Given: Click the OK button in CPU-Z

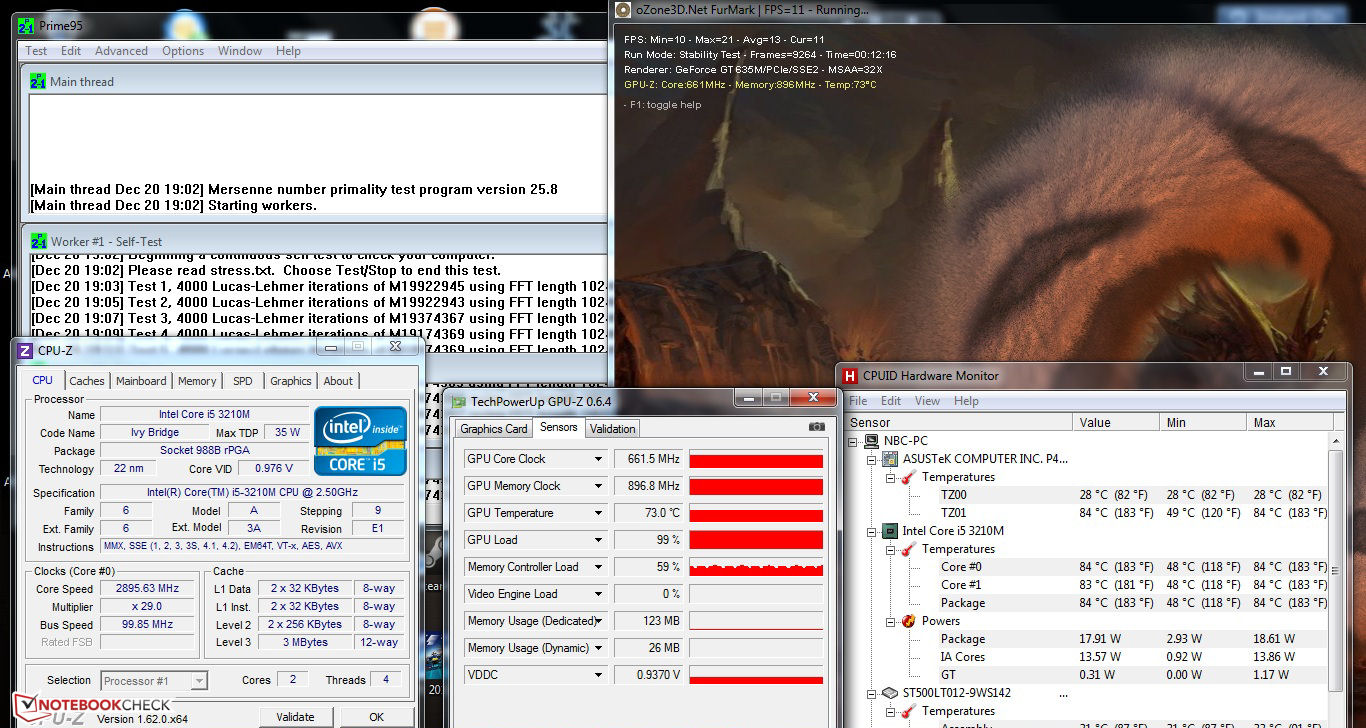Looking at the screenshot, I should [x=376, y=717].
